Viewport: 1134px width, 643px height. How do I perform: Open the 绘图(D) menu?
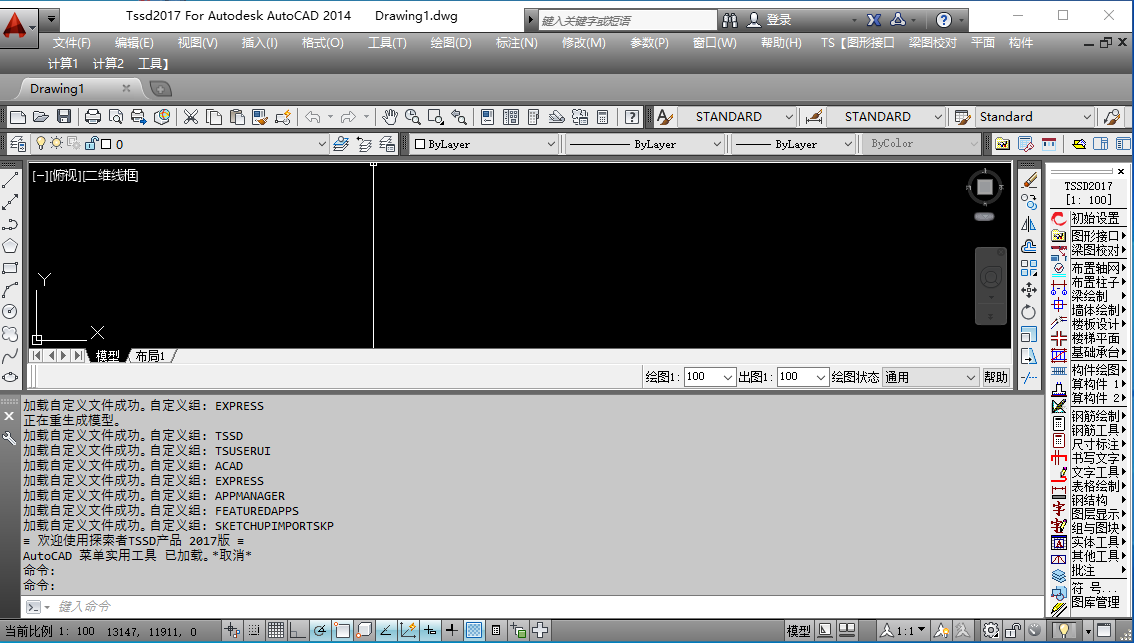451,43
